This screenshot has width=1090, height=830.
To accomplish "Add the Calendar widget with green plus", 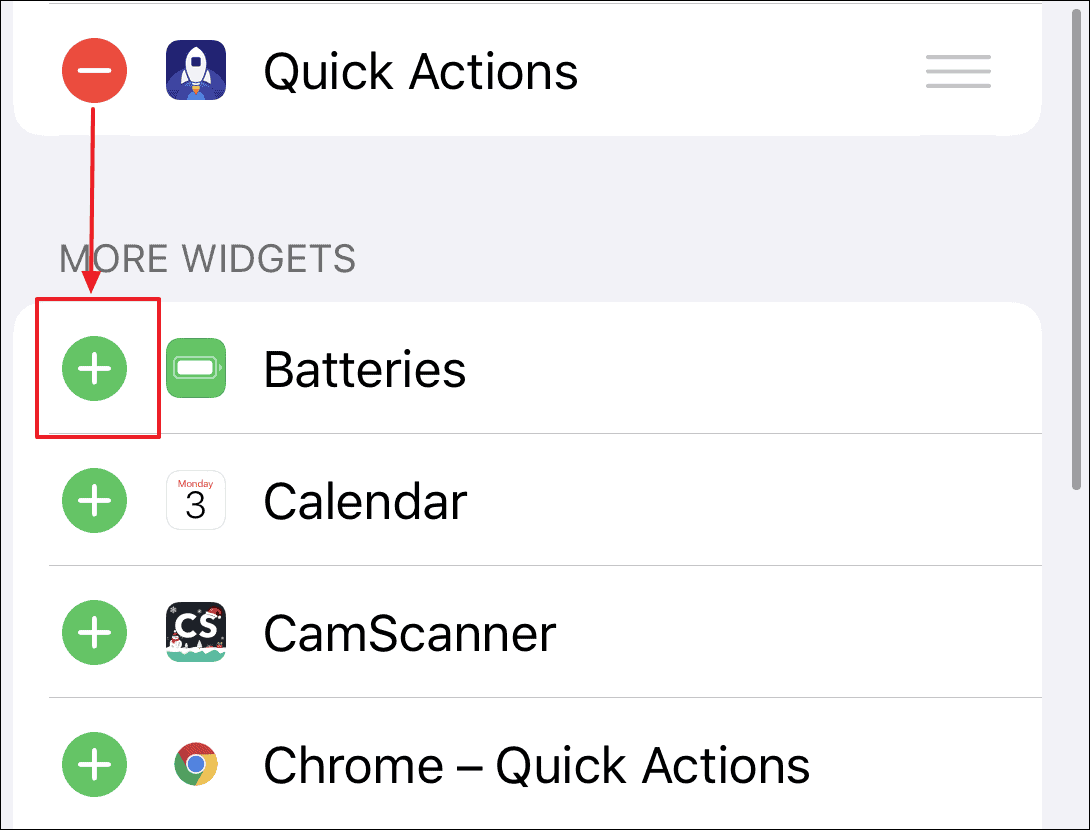I will tap(95, 501).
